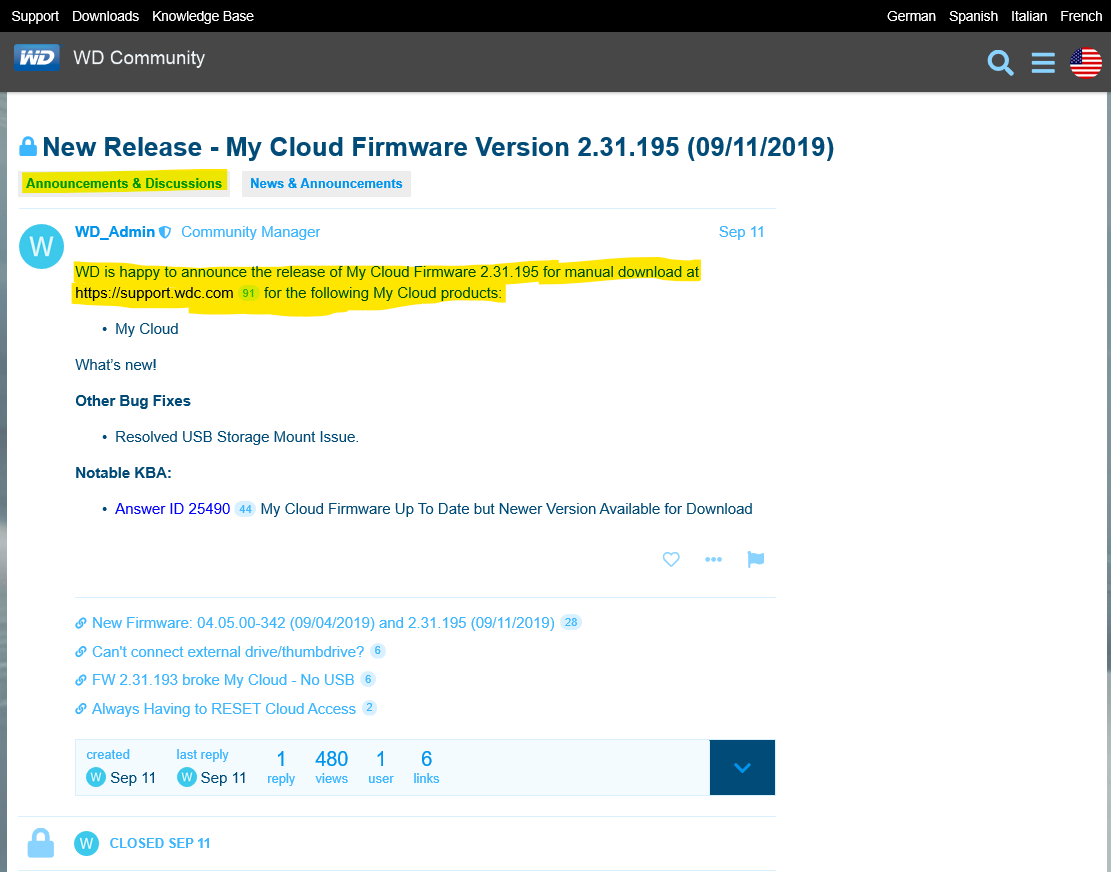The image size is (1111, 872).
Task: Open 'New Firmware: 04.05.00-342' related topic
Action: [323, 623]
